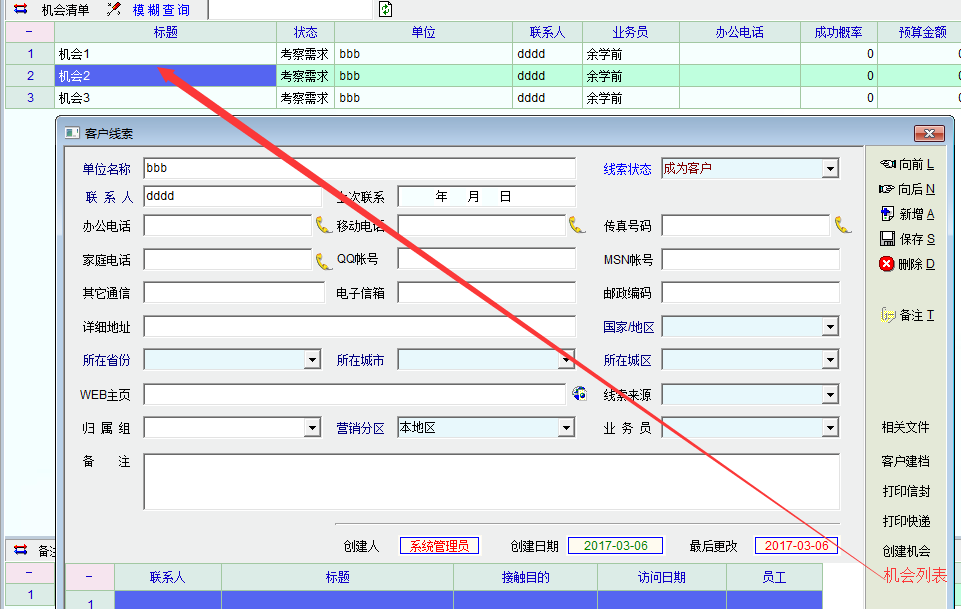The image size is (961, 609).
Task: Click the phone icon next to 办公电话
Action: pyautogui.click(x=324, y=225)
